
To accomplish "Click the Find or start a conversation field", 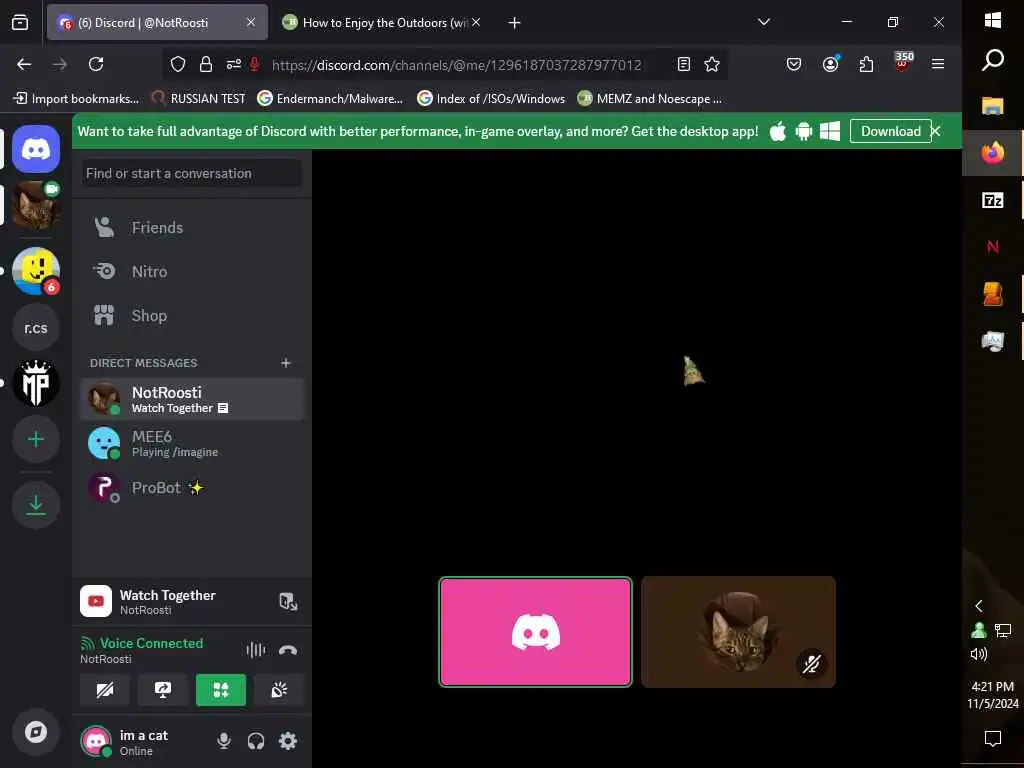I will coord(191,173).
